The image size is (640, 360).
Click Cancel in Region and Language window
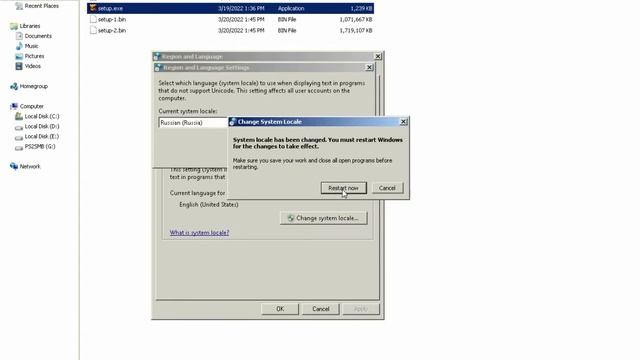pyautogui.click(x=321, y=309)
